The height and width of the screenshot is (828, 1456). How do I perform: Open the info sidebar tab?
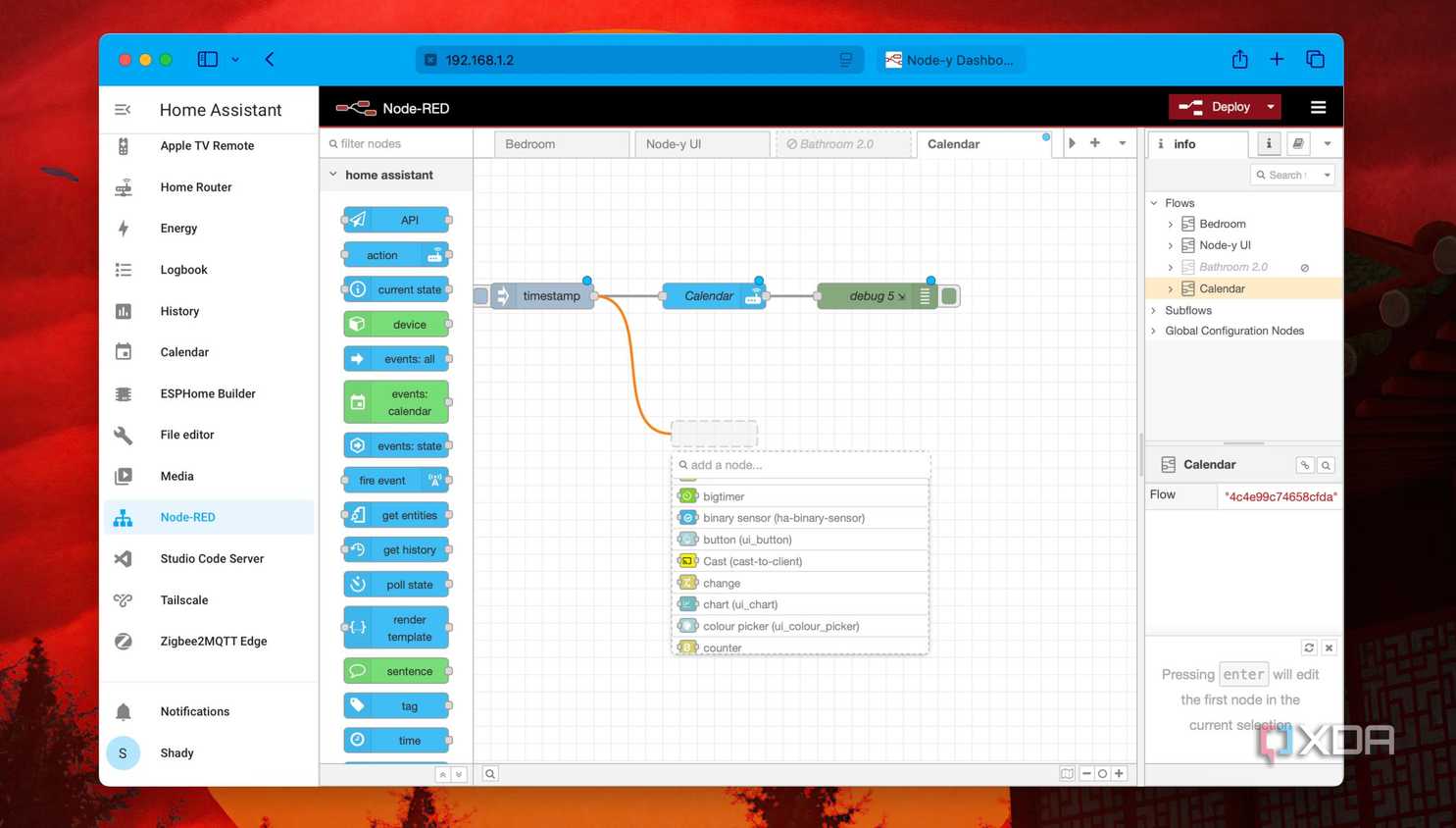pos(1198,144)
